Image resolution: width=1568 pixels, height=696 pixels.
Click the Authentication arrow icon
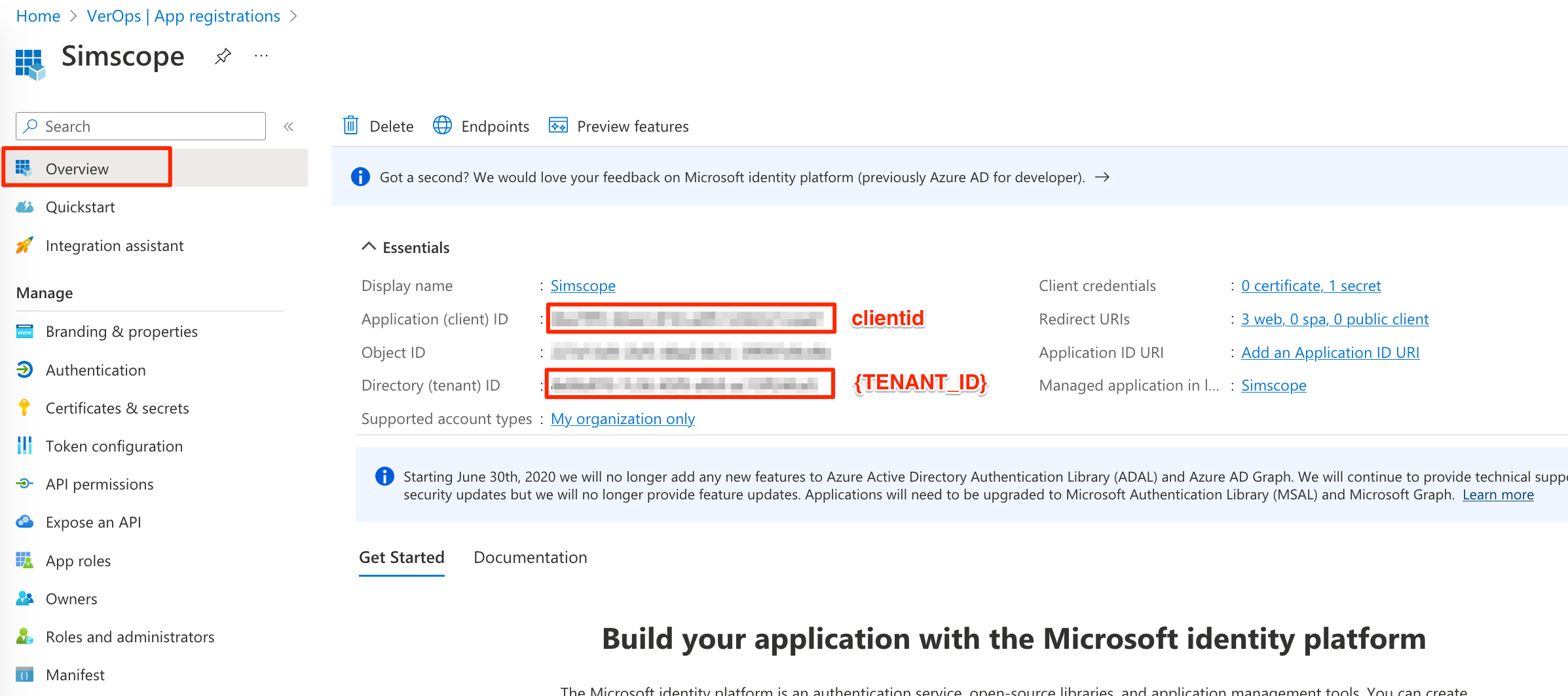(x=24, y=370)
